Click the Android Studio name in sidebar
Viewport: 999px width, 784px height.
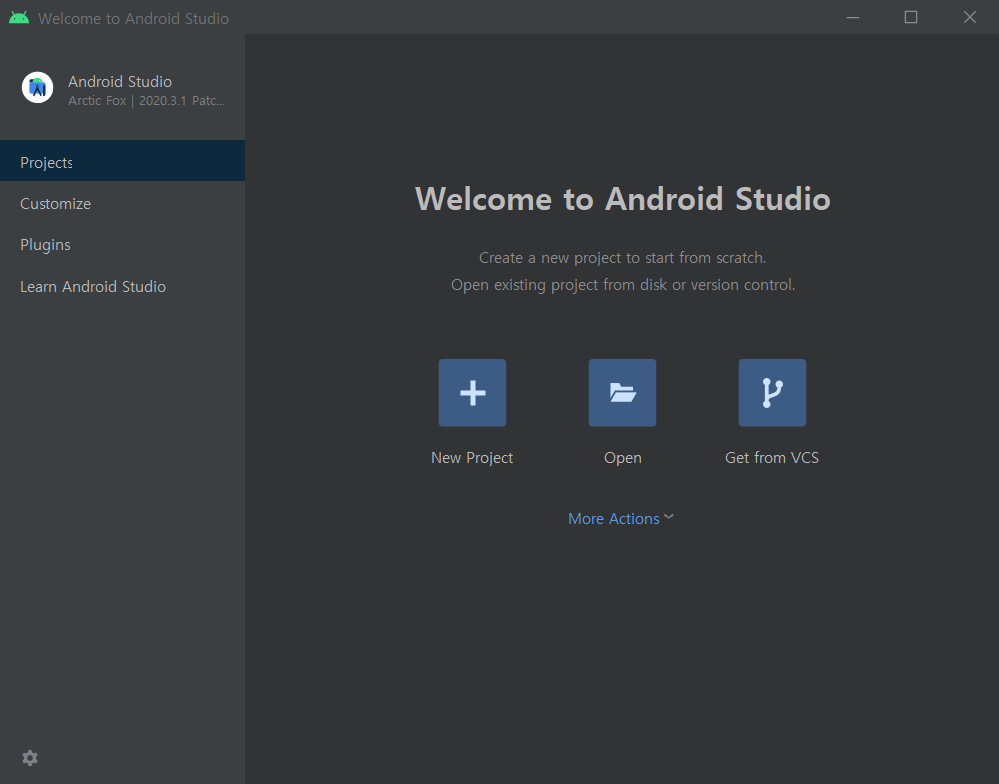120,82
